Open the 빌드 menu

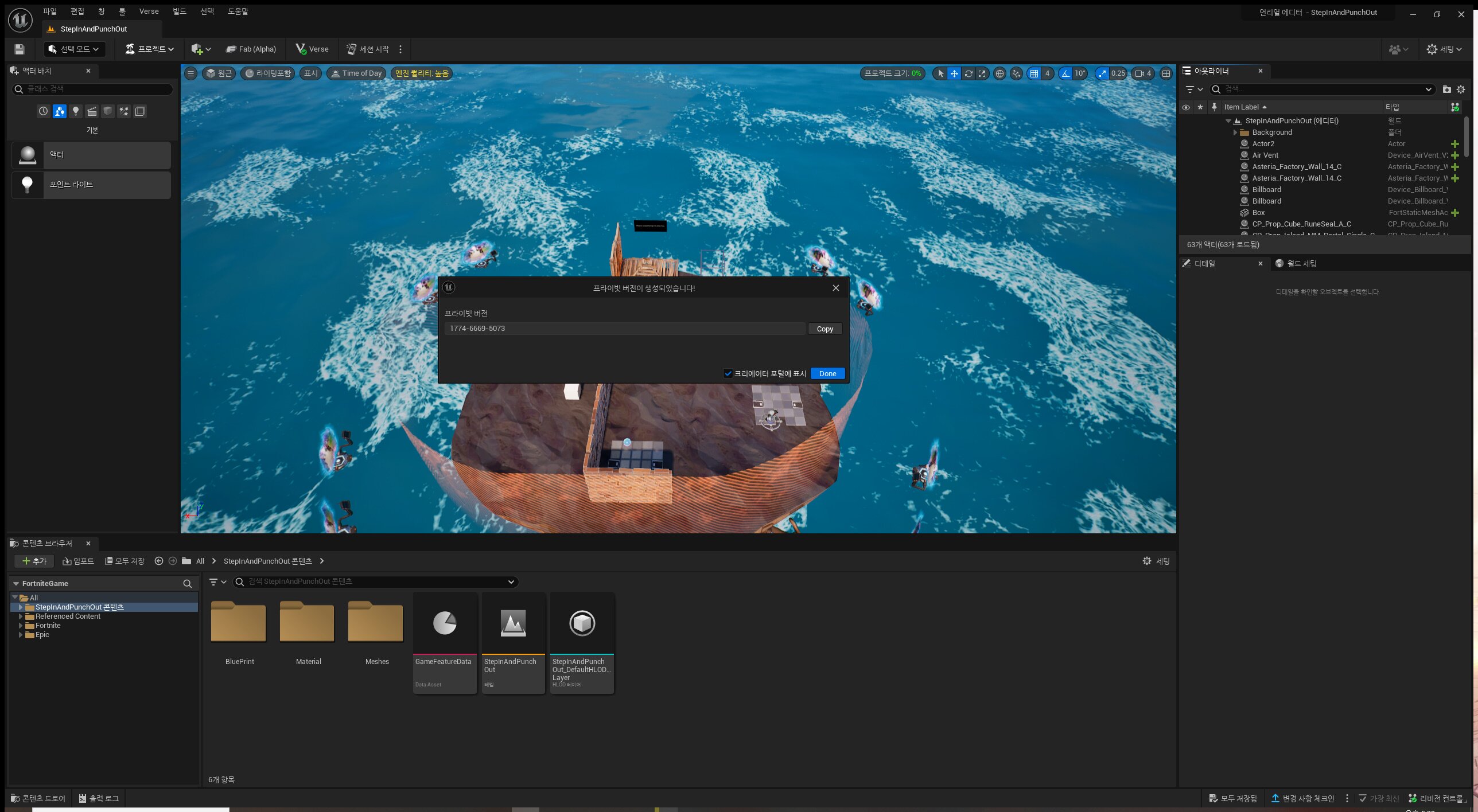point(179,11)
